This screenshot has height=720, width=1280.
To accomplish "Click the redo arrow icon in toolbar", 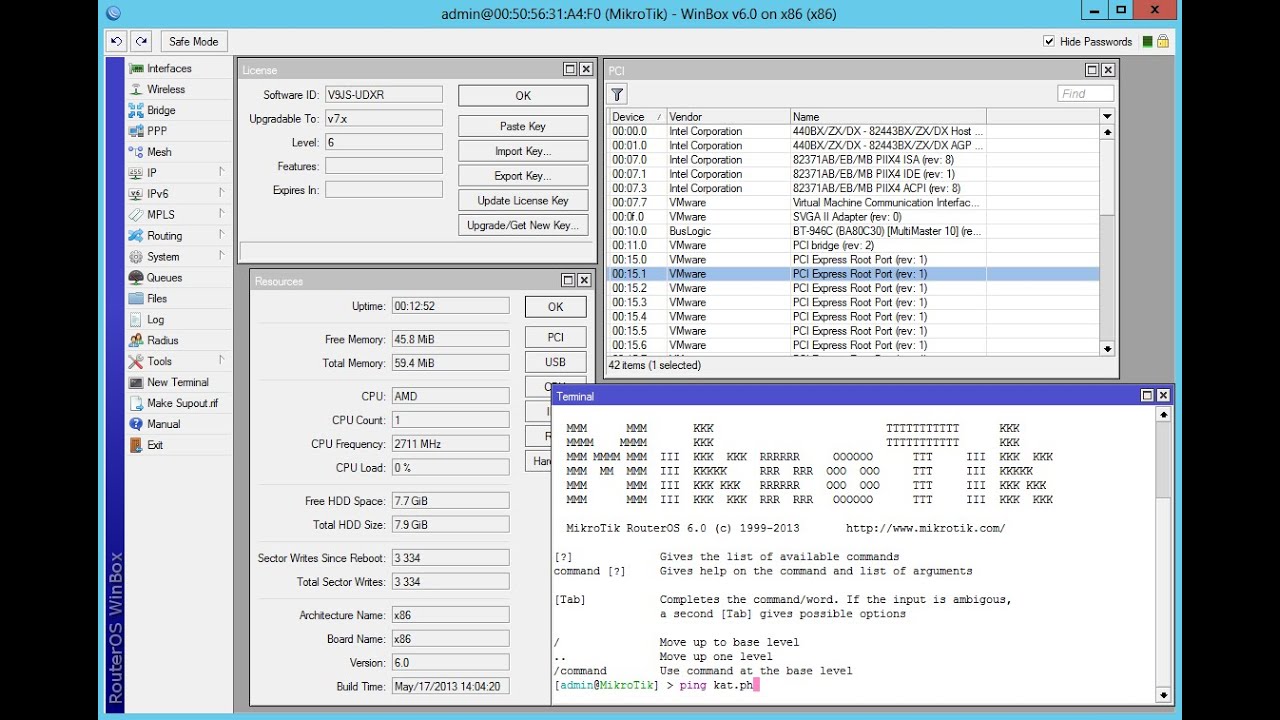I will click(x=141, y=41).
